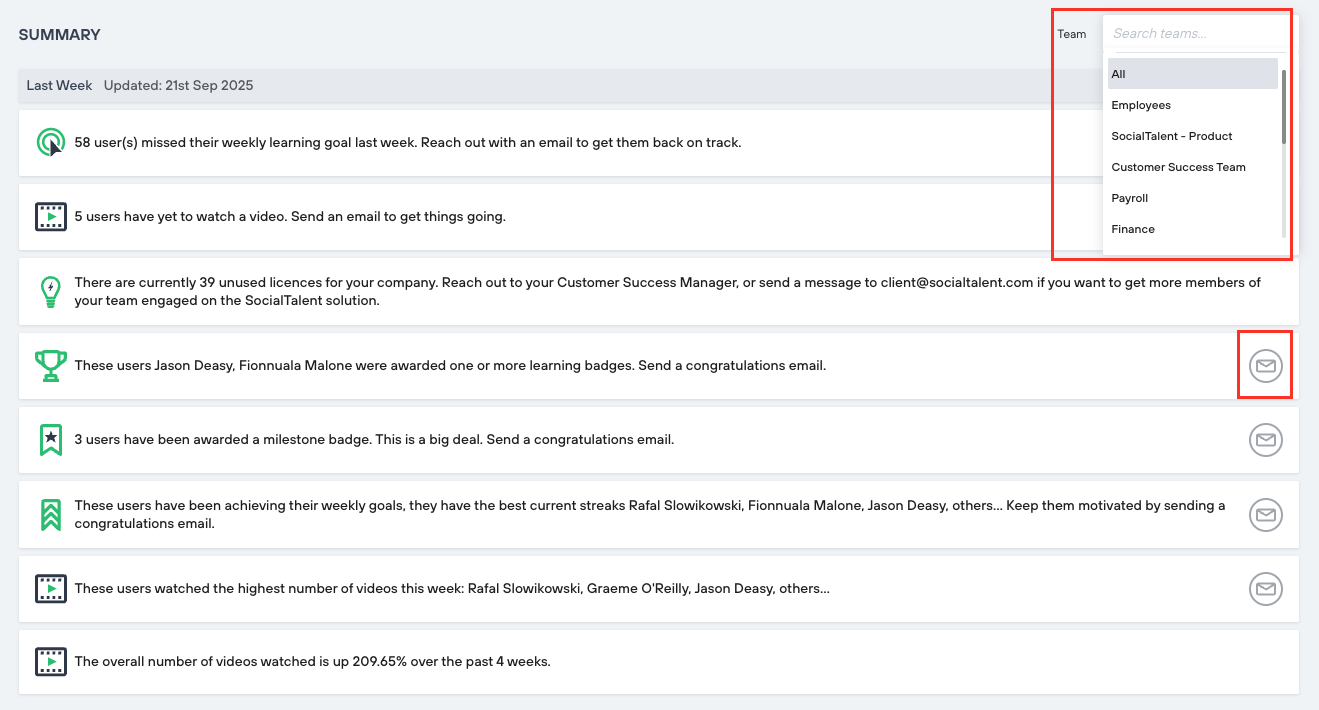Click the green trophy icon
Screen dimensions: 1319x710
[x=50, y=365]
